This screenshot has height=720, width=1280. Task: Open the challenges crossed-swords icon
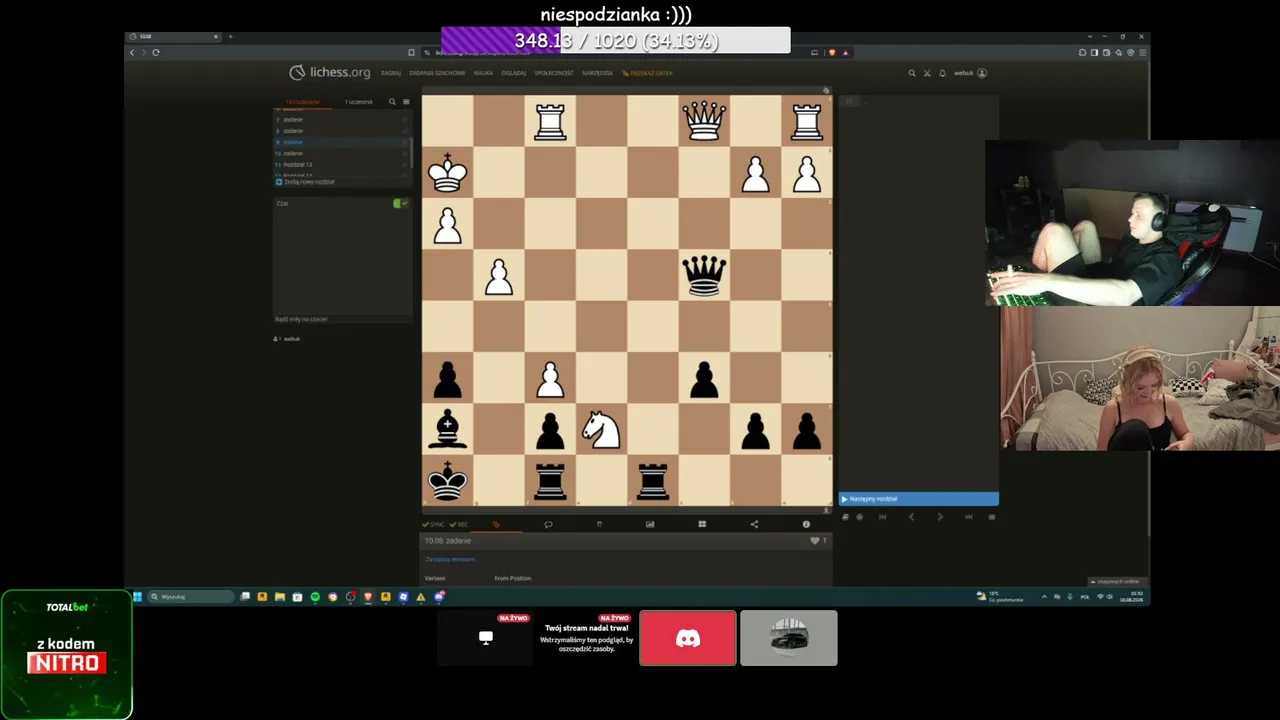pyautogui.click(x=927, y=73)
